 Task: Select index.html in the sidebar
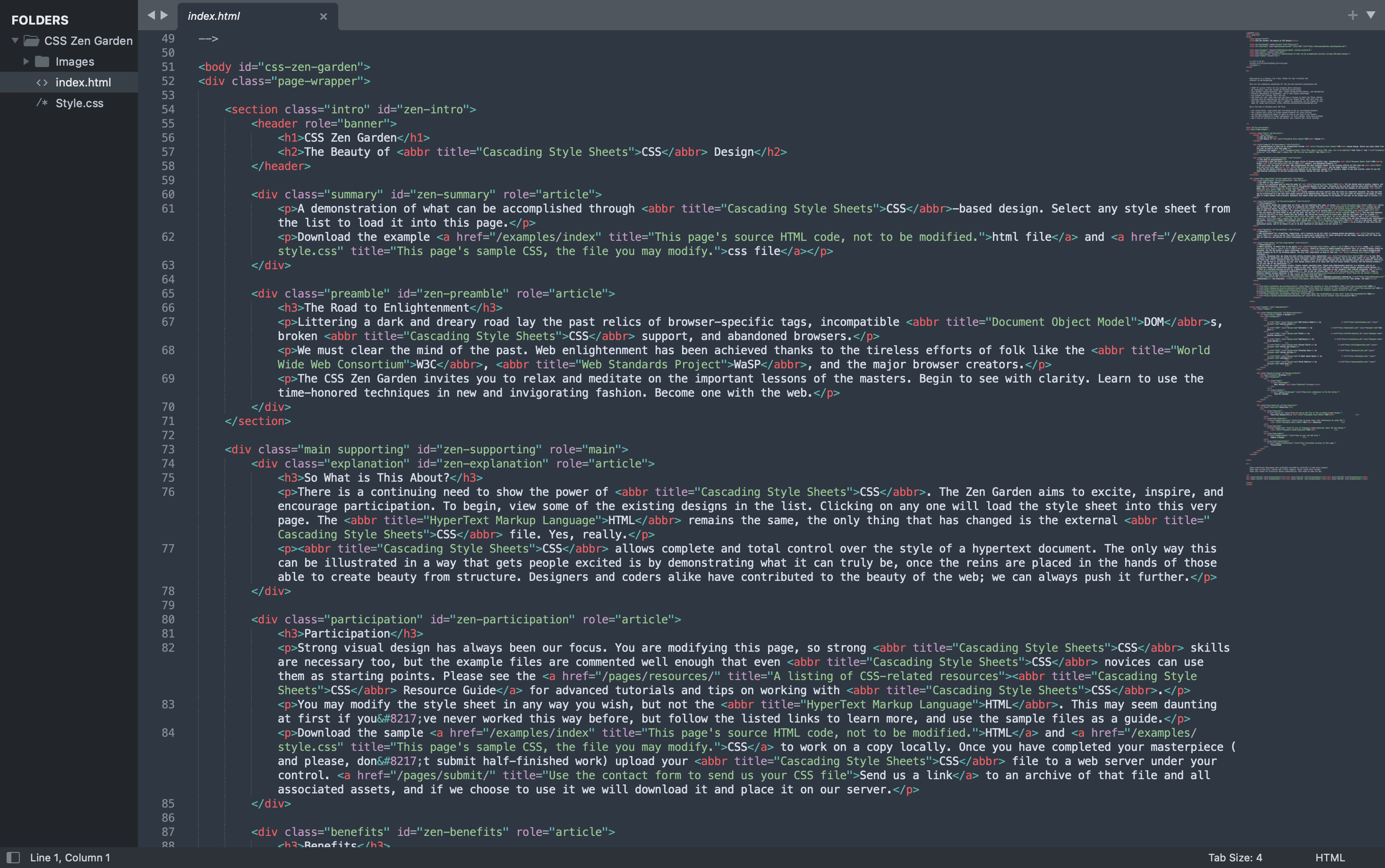83,83
